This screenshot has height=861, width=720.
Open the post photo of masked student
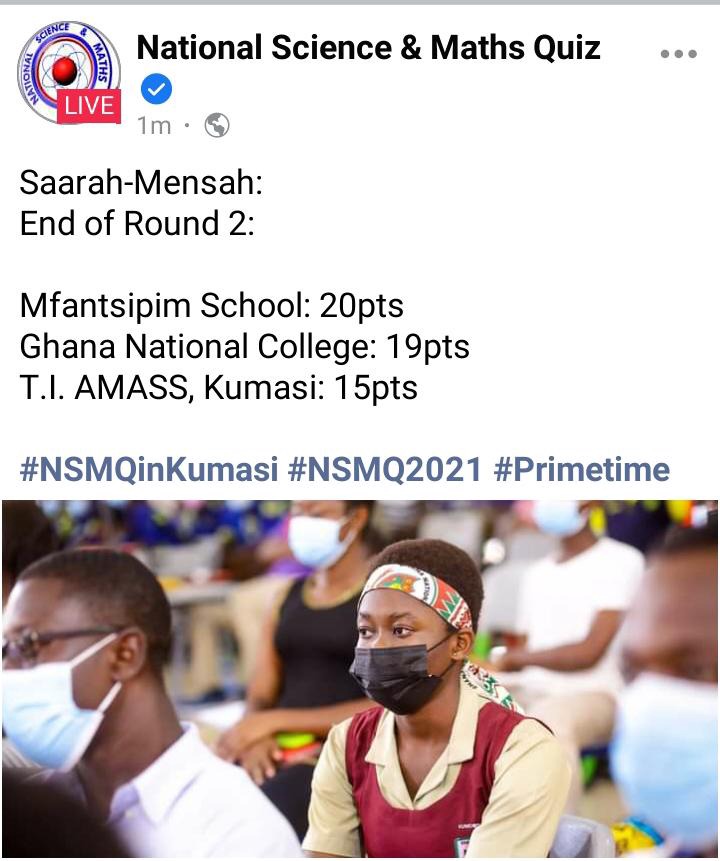coord(360,678)
